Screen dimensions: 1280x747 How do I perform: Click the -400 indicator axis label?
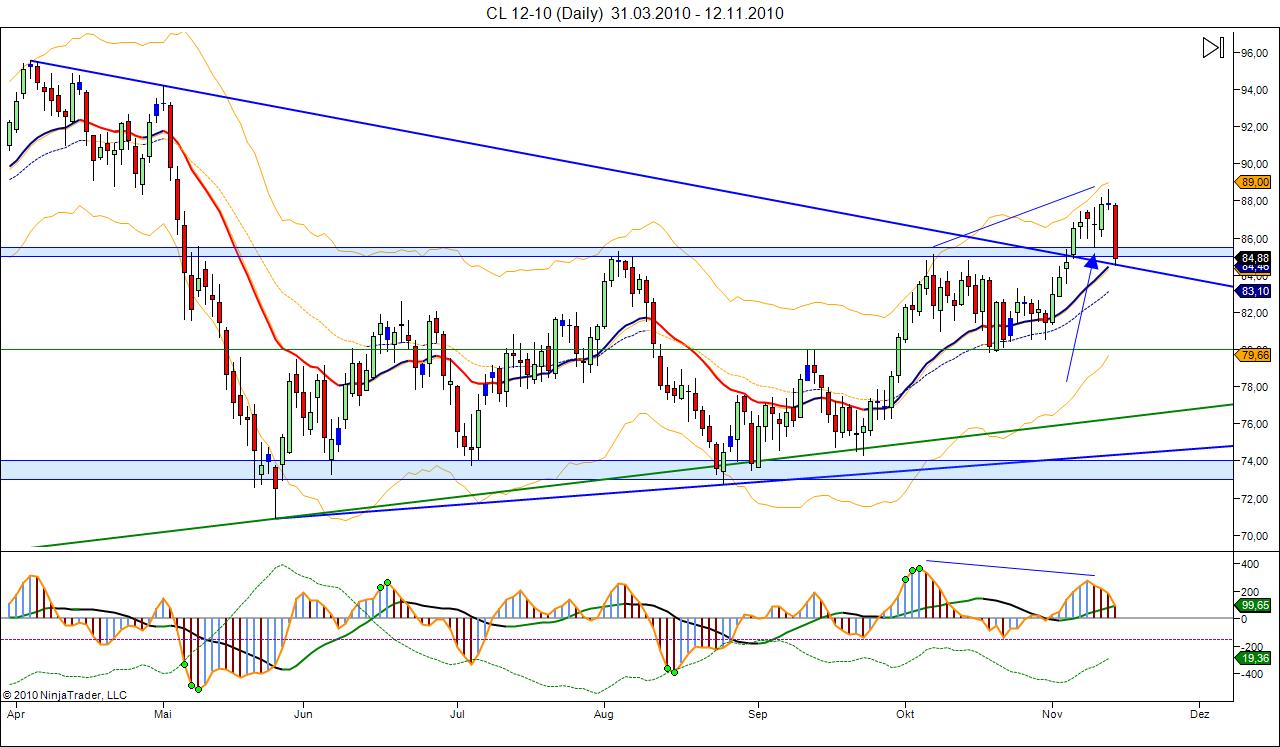point(1250,674)
